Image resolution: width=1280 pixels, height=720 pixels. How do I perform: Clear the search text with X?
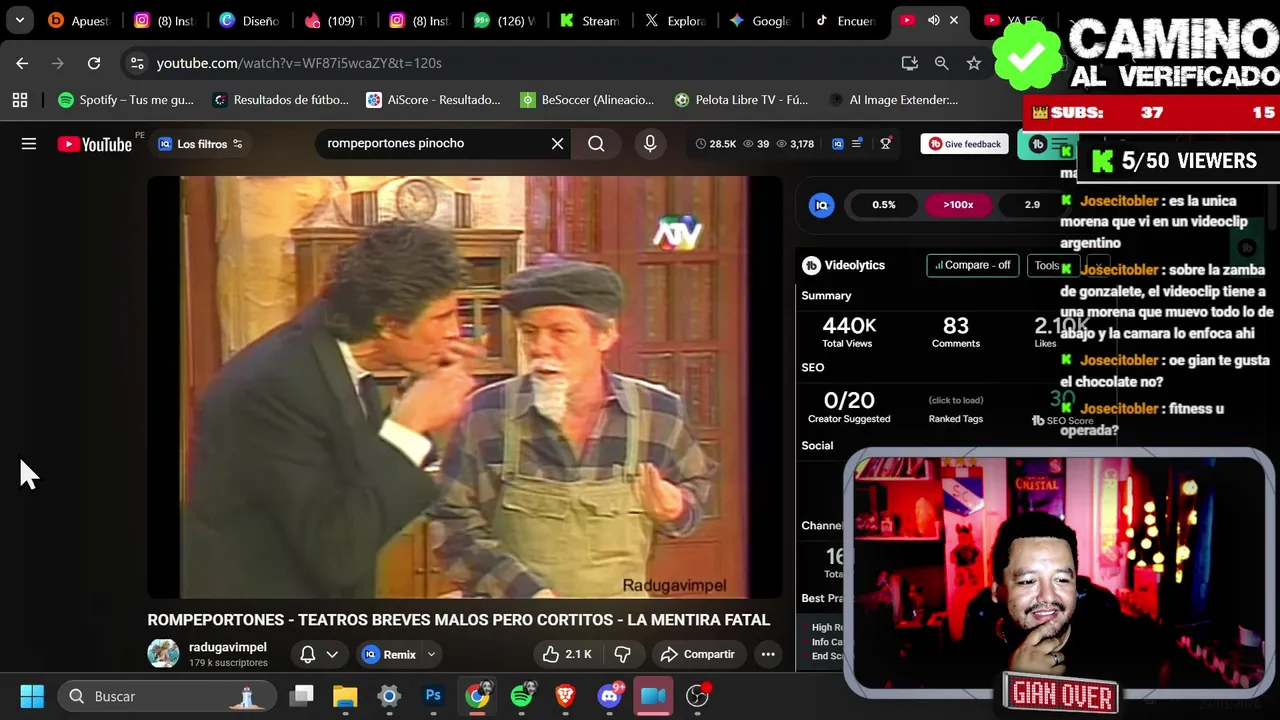557,144
